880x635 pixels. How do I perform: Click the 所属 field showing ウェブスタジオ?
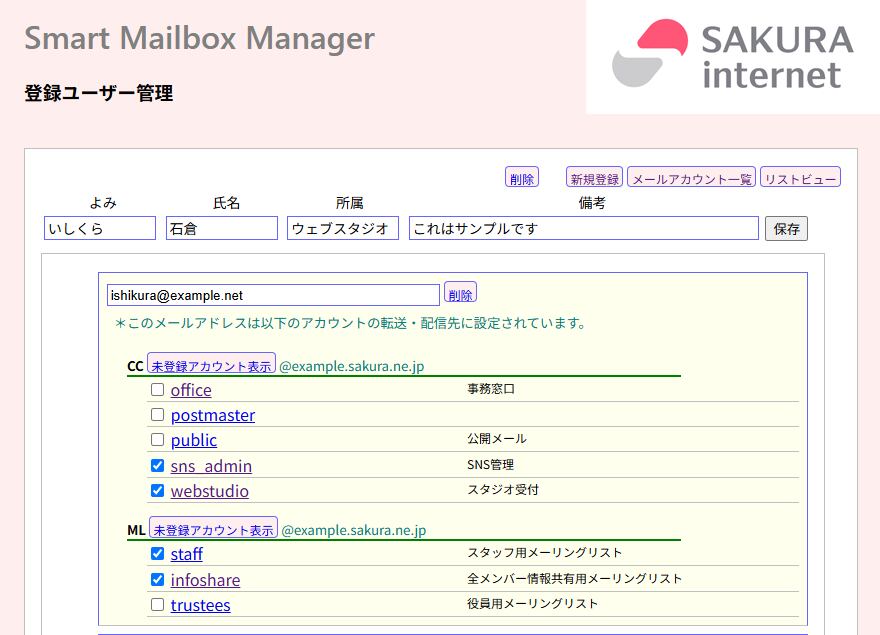342,229
